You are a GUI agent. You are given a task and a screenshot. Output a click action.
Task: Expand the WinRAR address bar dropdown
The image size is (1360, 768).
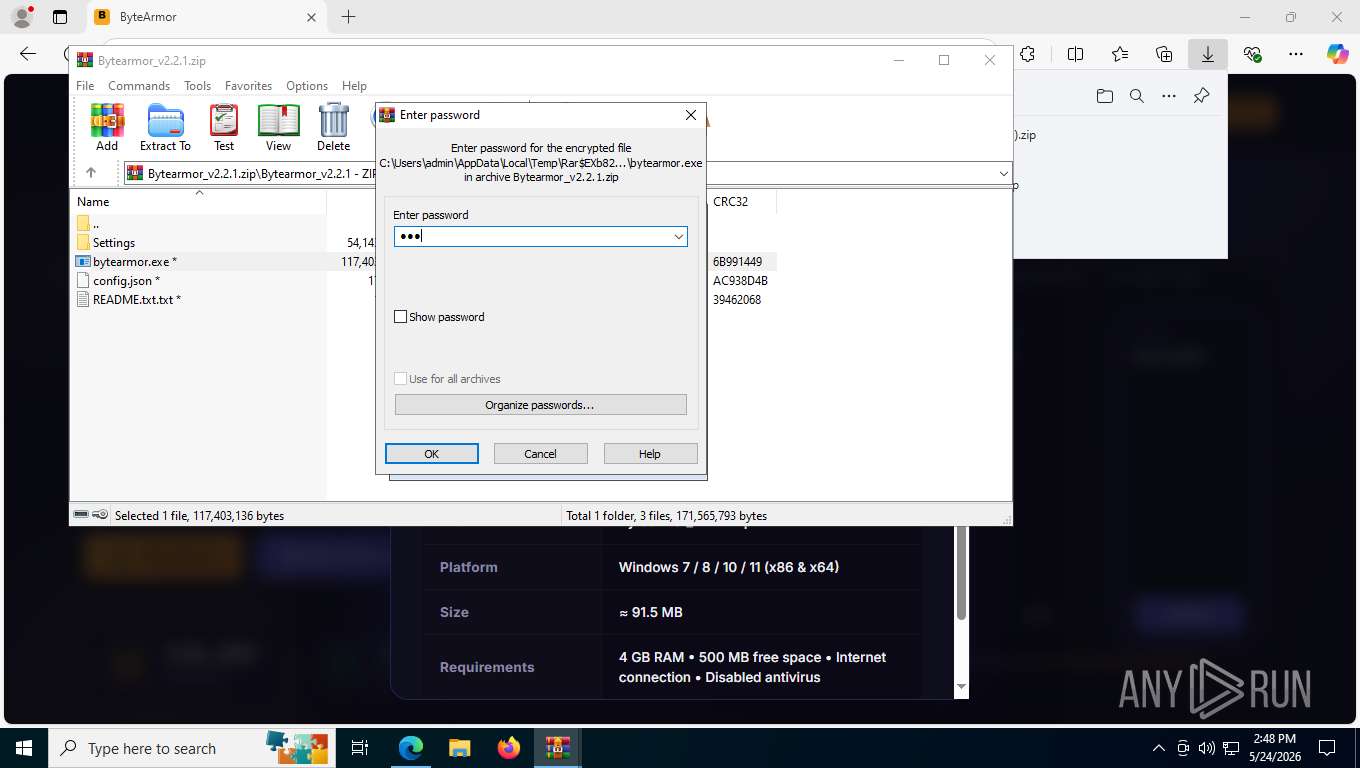pyautogui.click(x=1003, y=173)
